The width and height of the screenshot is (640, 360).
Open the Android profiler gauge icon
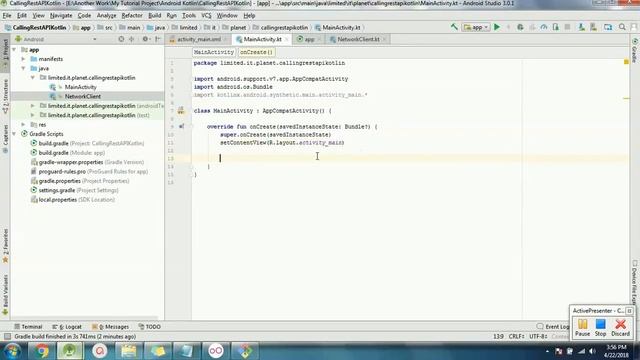click(544, 27)
